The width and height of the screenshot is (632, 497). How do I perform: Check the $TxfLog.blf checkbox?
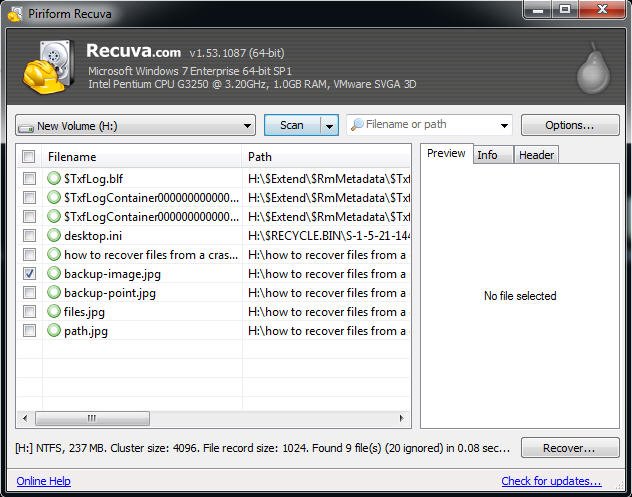[x=29, y=178]
